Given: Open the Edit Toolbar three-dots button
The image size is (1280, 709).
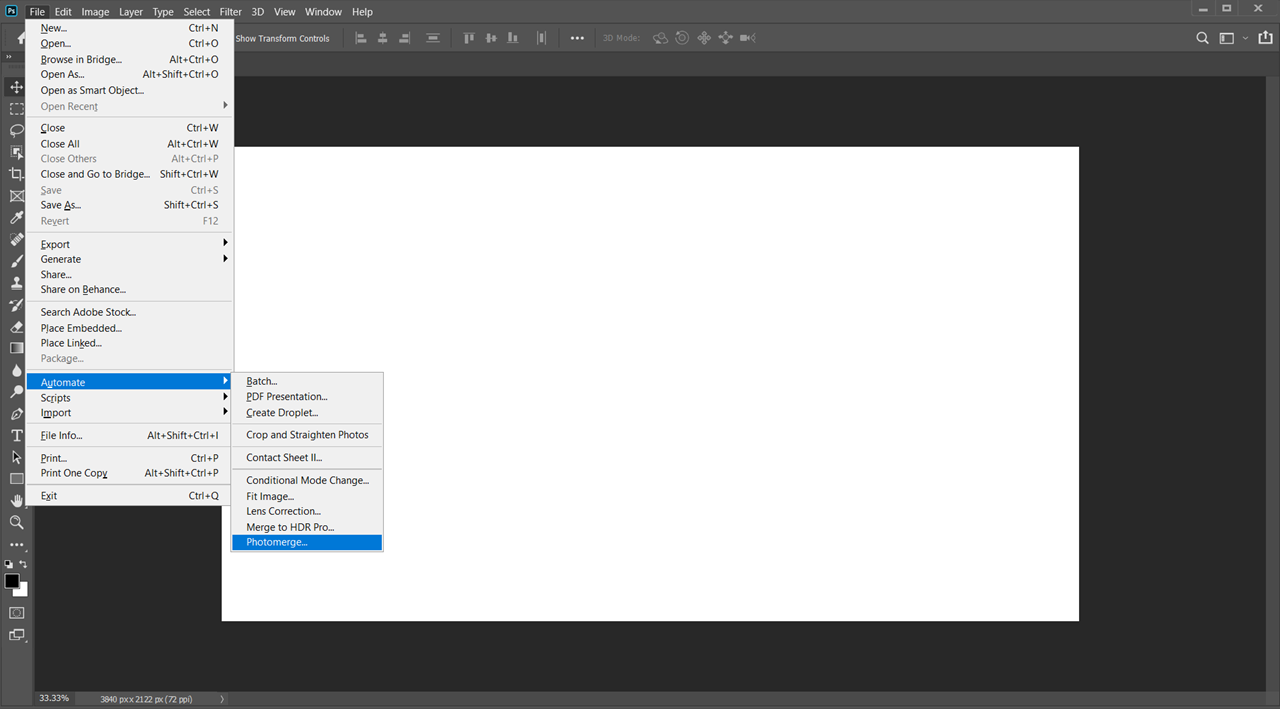Looking at the screenshot, I should (16, 545).
